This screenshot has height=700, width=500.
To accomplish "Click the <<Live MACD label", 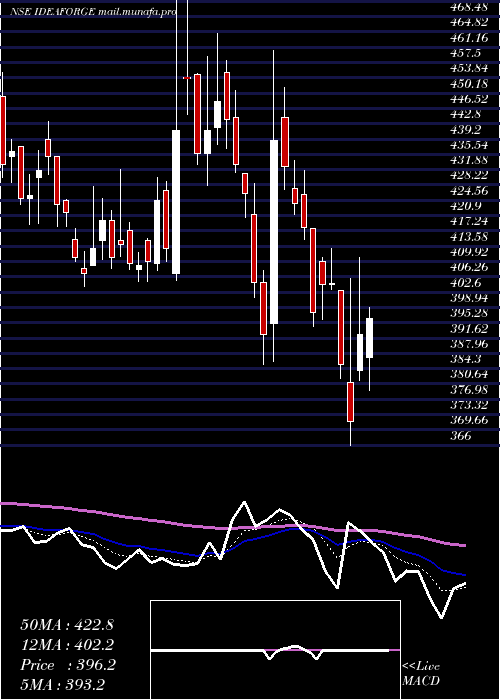I will click(421, 673).
